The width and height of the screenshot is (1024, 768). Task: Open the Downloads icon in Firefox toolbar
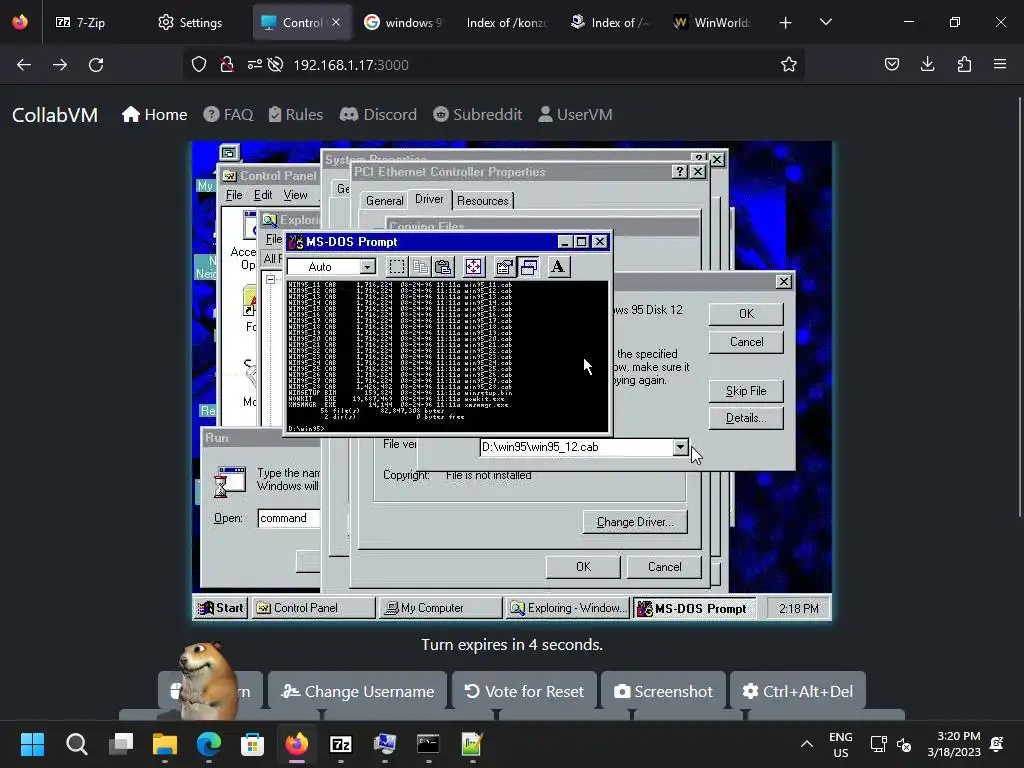coord(927,64)
